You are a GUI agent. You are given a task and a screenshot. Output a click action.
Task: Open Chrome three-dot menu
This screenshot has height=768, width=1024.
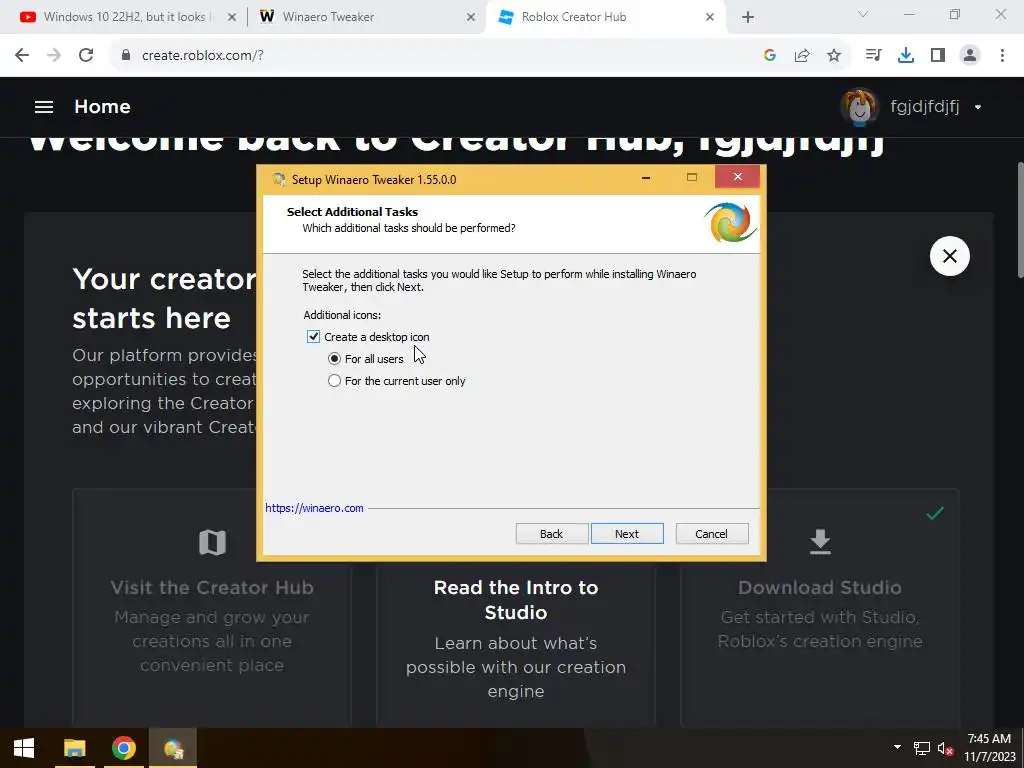pyautogui.click(x=1002, y=56)
